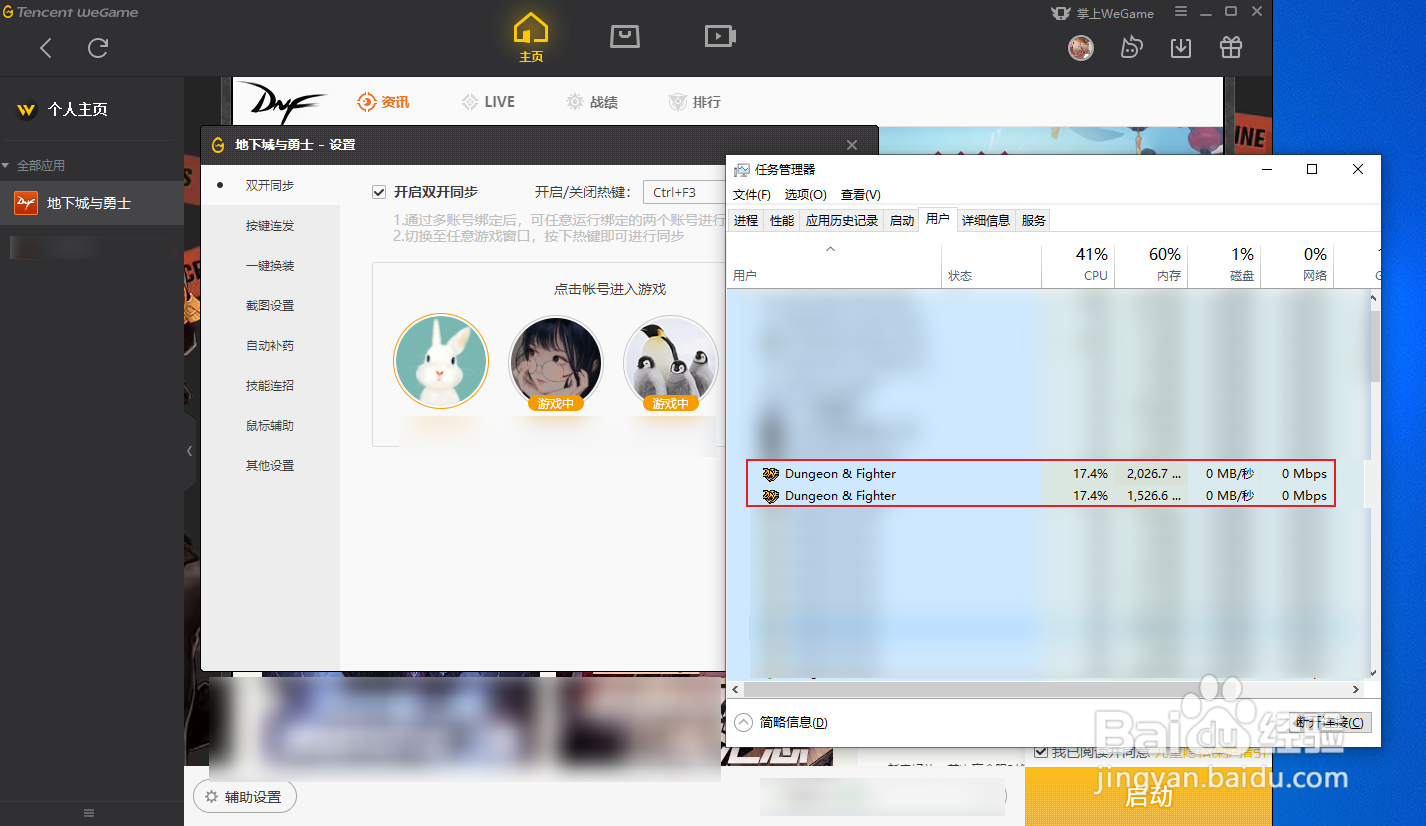This screenshot has height=826, width=1426.
Task: Select 一键换装 in settings sidebar
Action: click(x=270, y=266)
